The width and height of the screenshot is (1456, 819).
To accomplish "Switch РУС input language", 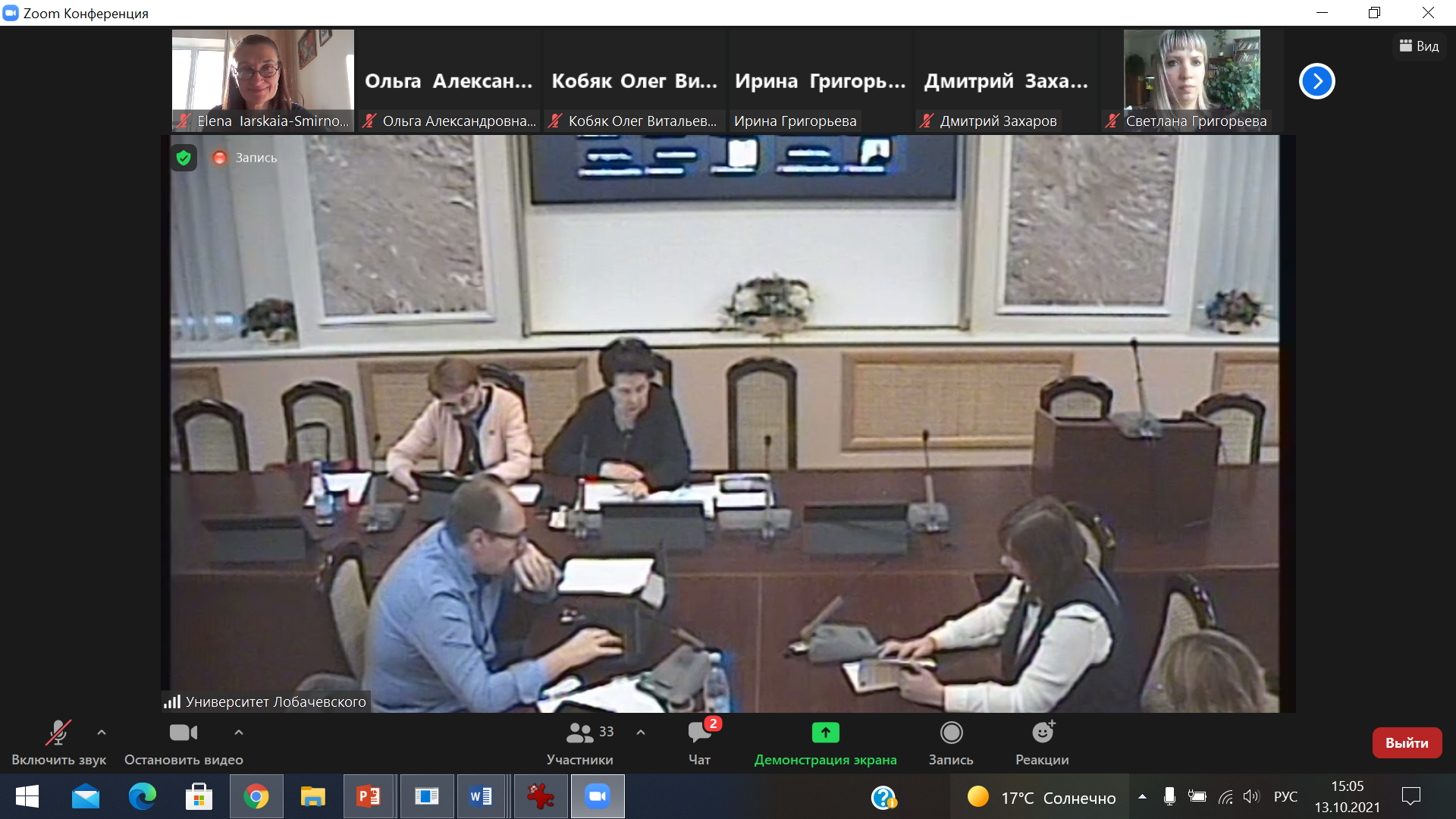I will [x=1285, y=797].
